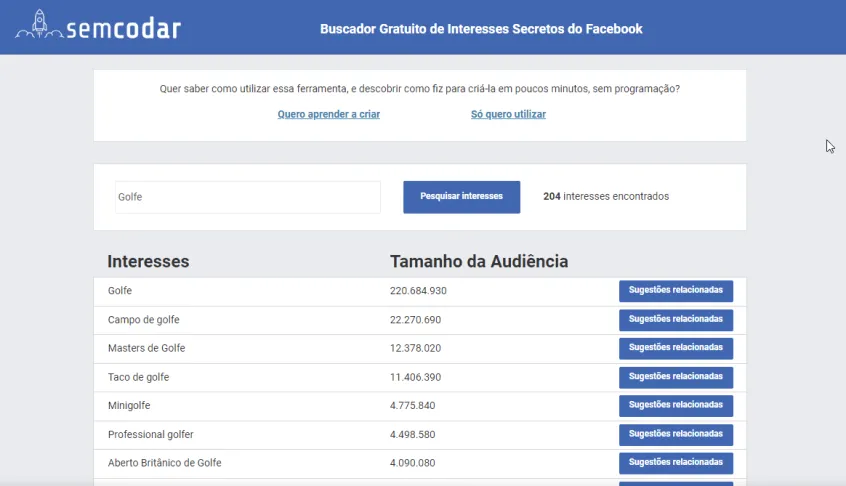Click the 'Tamanho da Audiência' column header
Viewport: 846px width, 486px height.
pos(478,262)
